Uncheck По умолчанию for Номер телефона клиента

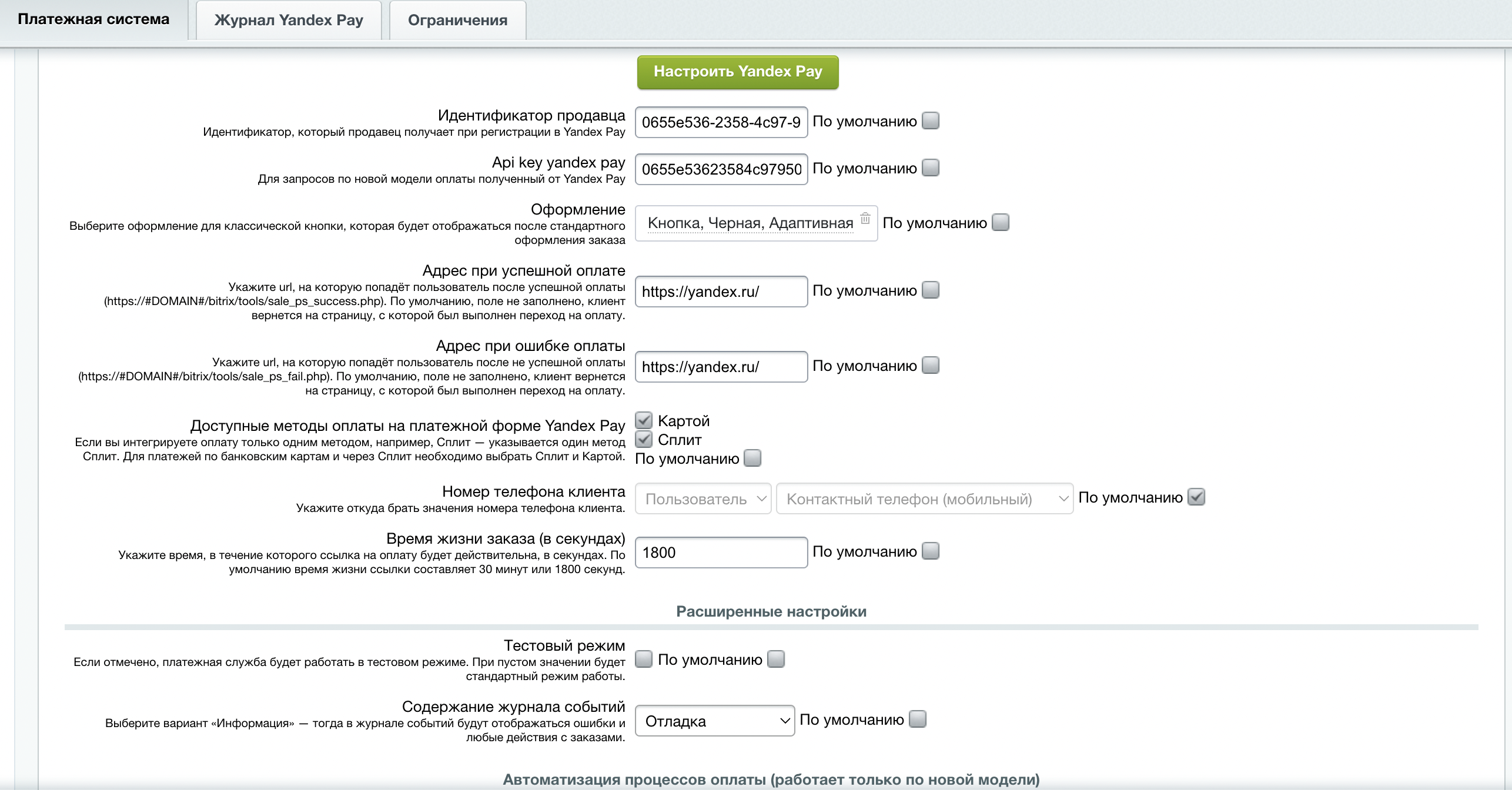1196,497
